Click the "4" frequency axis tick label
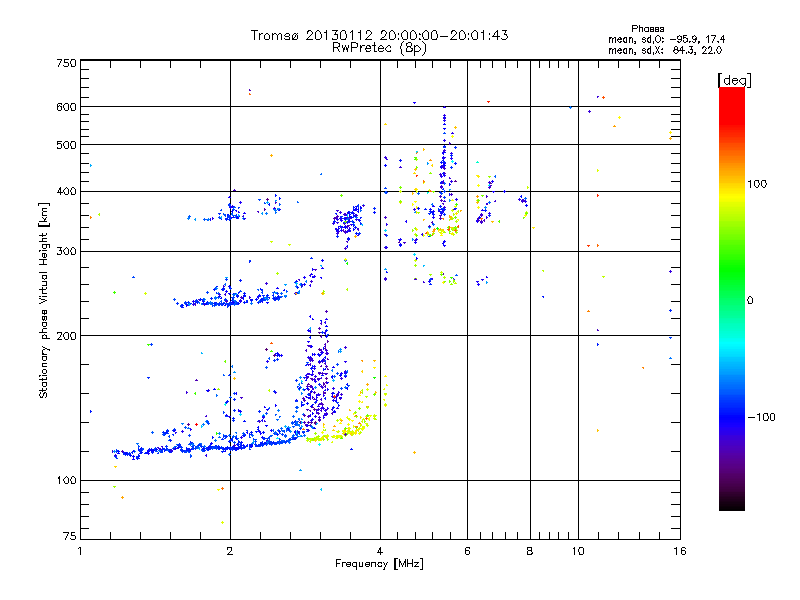 (x=380, y=551)
